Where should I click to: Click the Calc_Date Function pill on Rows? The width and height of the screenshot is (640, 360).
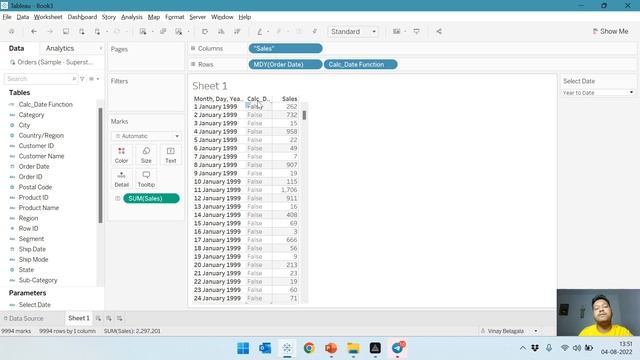coord(360,64)
